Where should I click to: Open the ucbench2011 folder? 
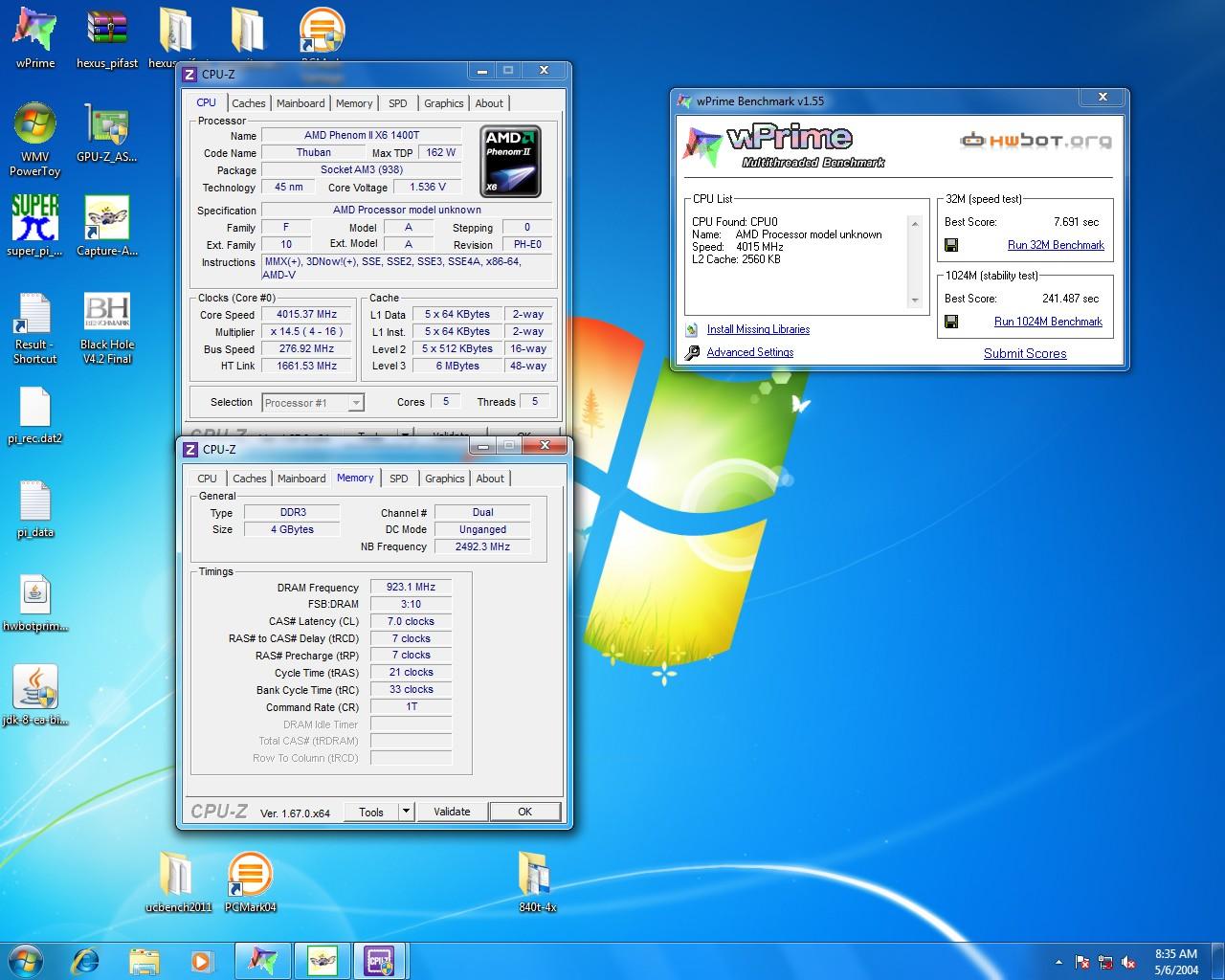click(178, 881)
